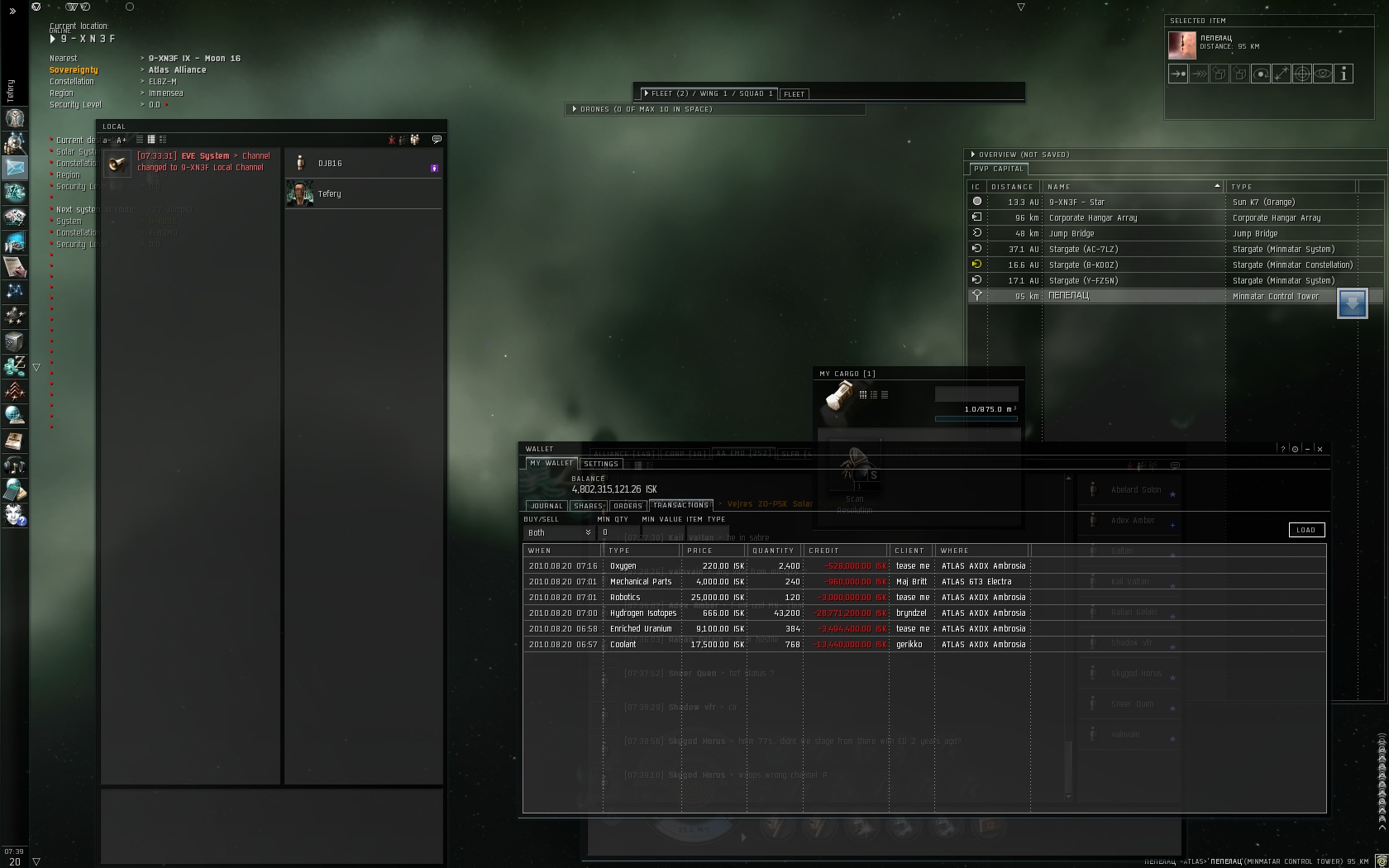Sort overview by Distance column
The height and width of the screenshot is (868, 1389).
tap(1012, 187)
